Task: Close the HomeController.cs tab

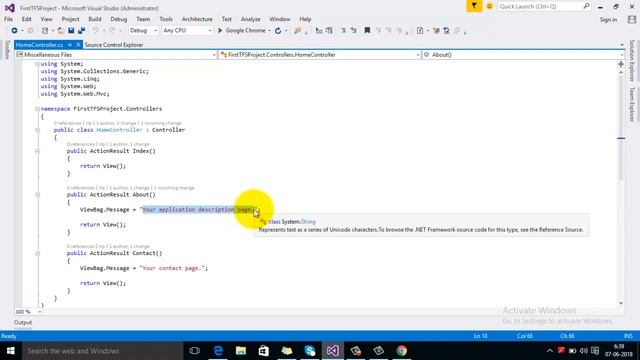Action: point(78,45)
